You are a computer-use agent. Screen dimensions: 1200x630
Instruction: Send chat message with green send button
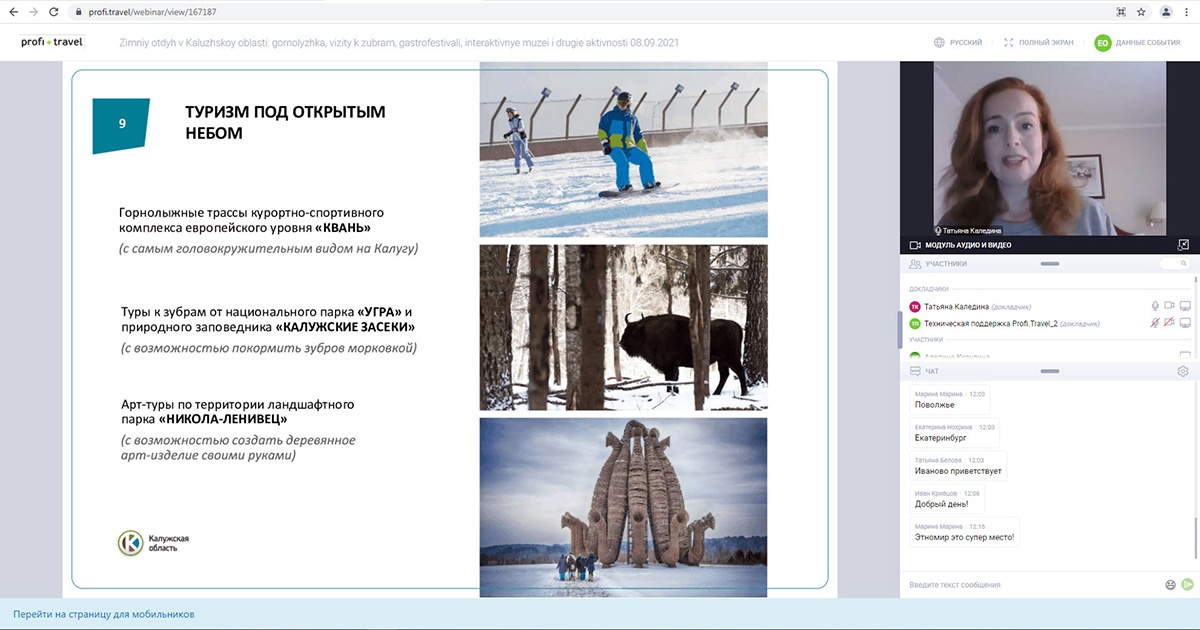(1183, 585)
